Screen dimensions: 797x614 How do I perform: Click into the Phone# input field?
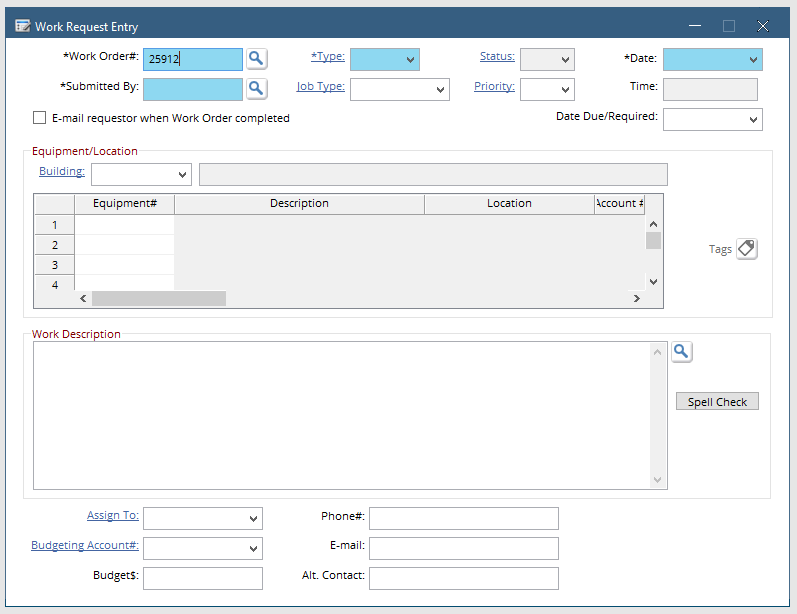coord(464,518)
